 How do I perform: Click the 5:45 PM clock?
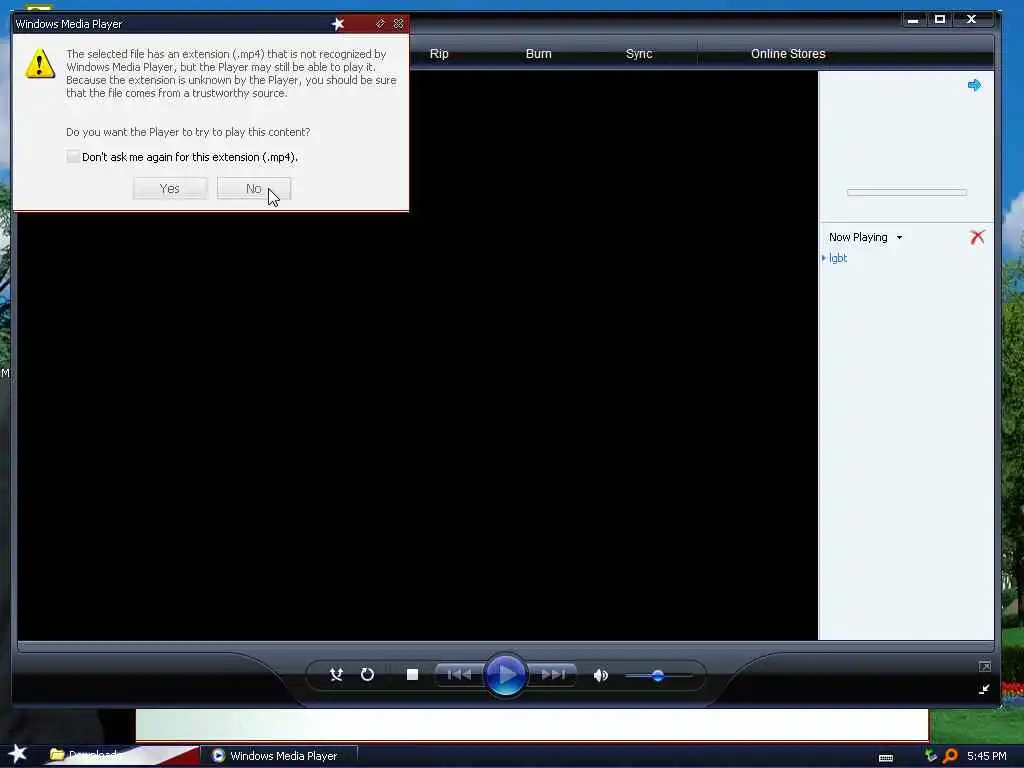[987, 756]
